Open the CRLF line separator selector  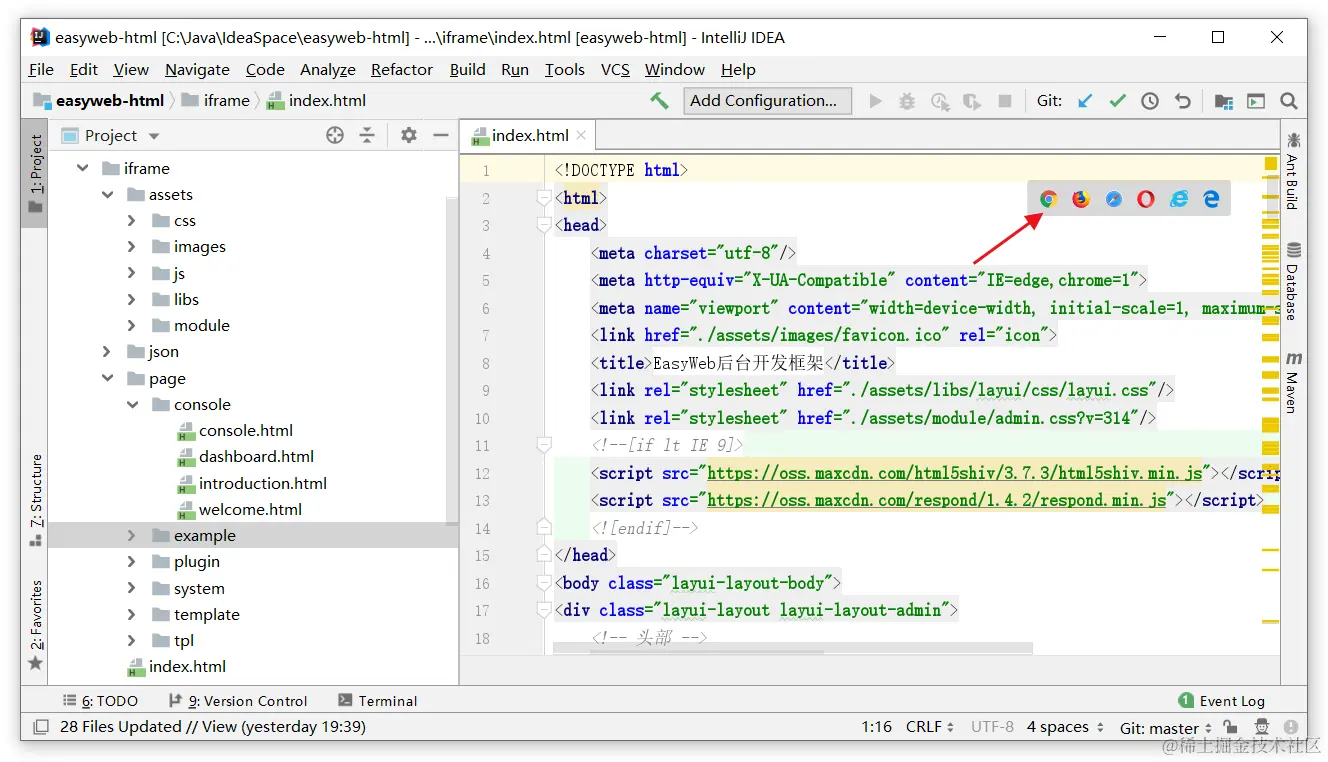[930, 727]
